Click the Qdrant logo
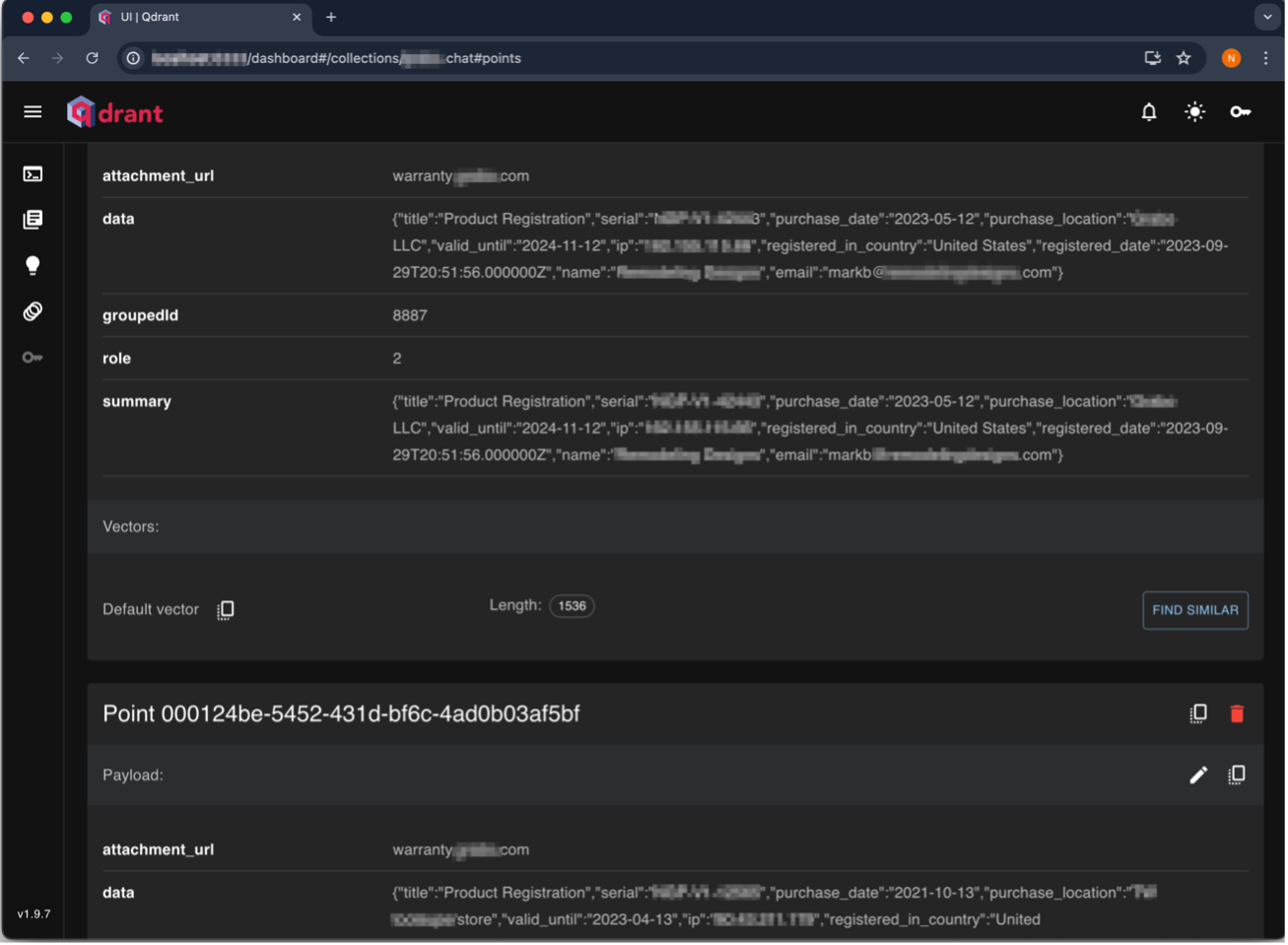Screen dimensions: 1288x945 115,112
